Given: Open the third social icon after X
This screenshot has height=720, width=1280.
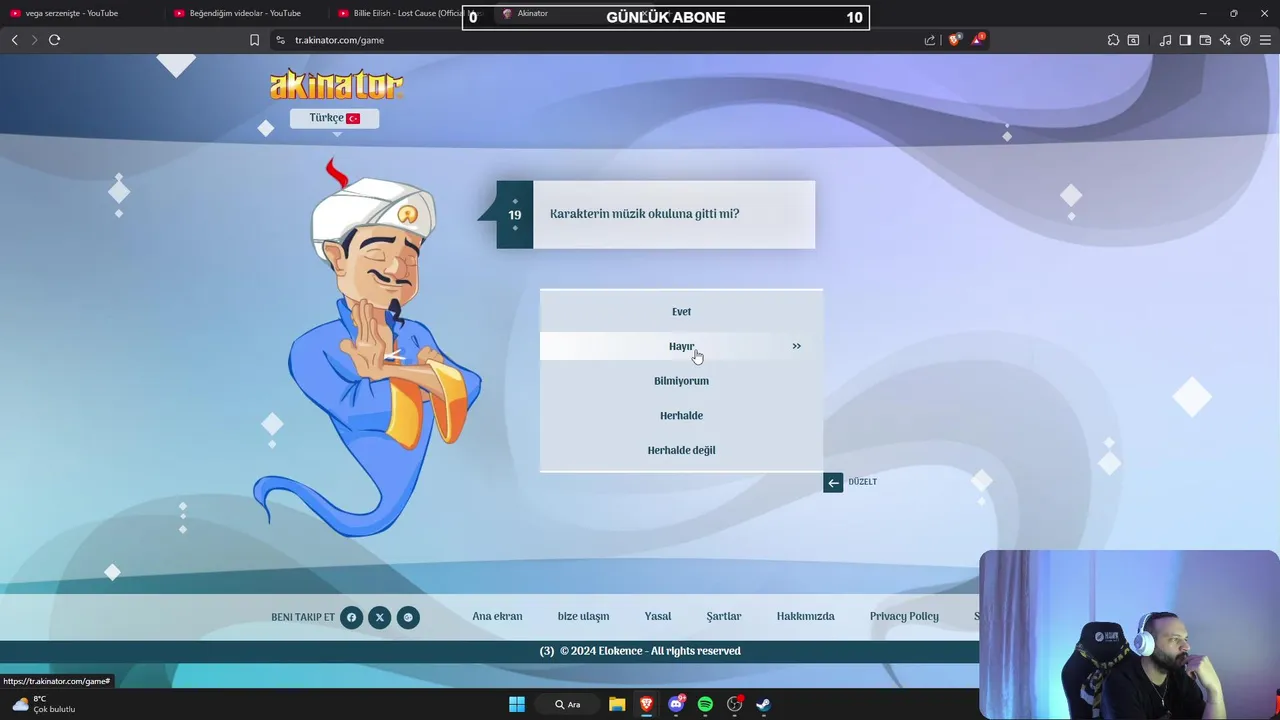Looking at the screenshot, I should click(x=408, y=617).
